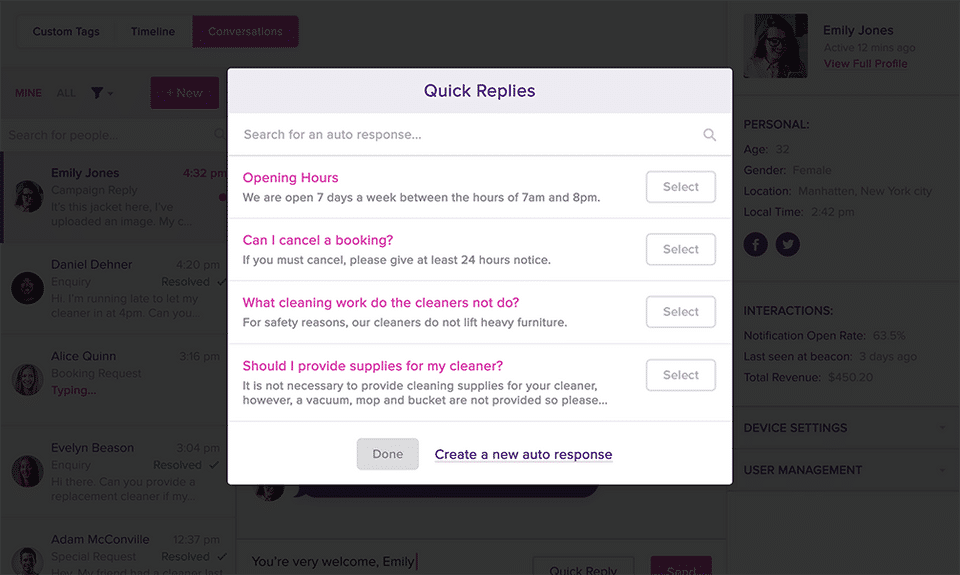The width and height of the screenshot is (960, 575).
Task: Click the filter funnel icon
Action: [x=97, y=93]
